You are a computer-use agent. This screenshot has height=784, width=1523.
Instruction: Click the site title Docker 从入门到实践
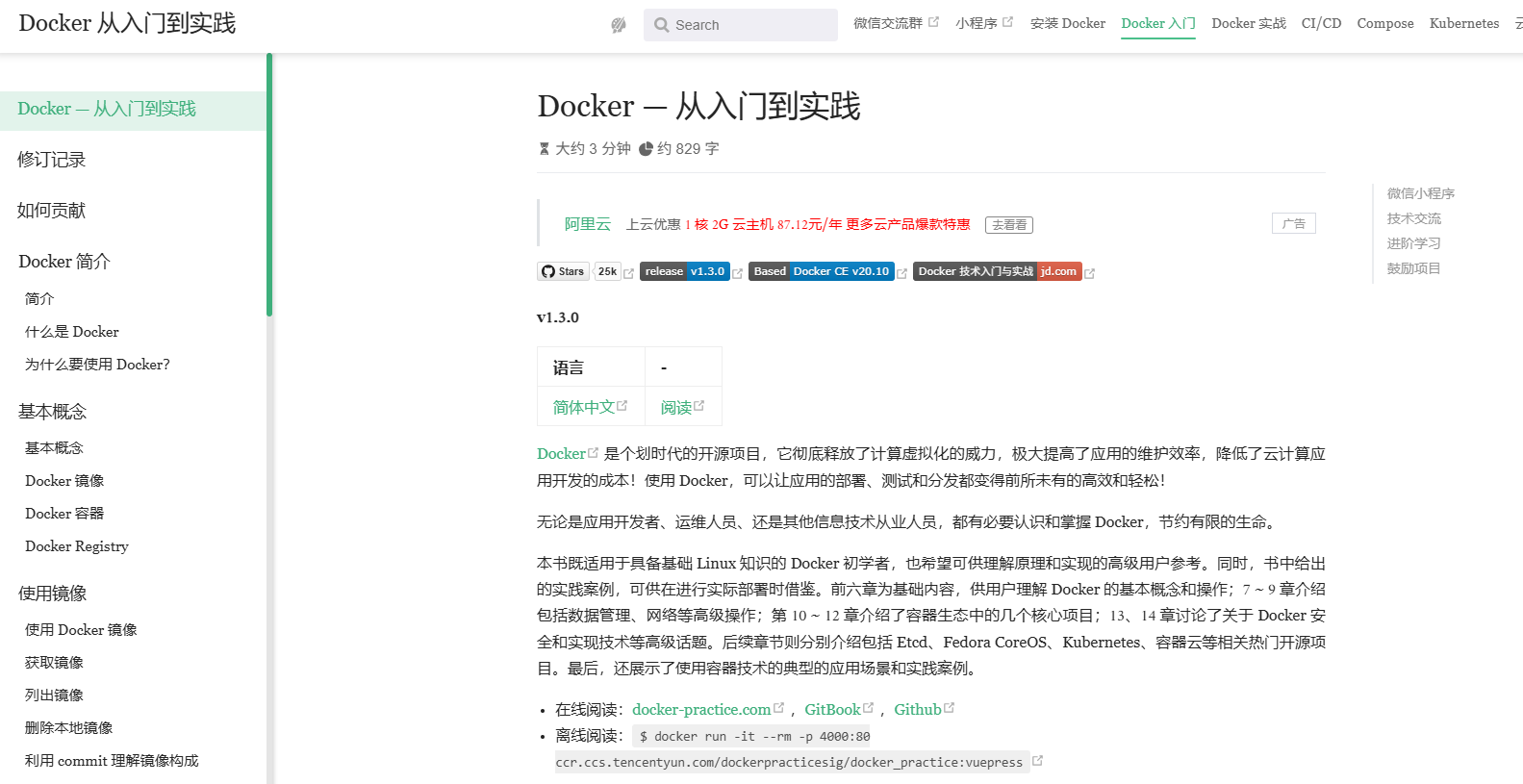pyautogui.click(x=127, y=23)
